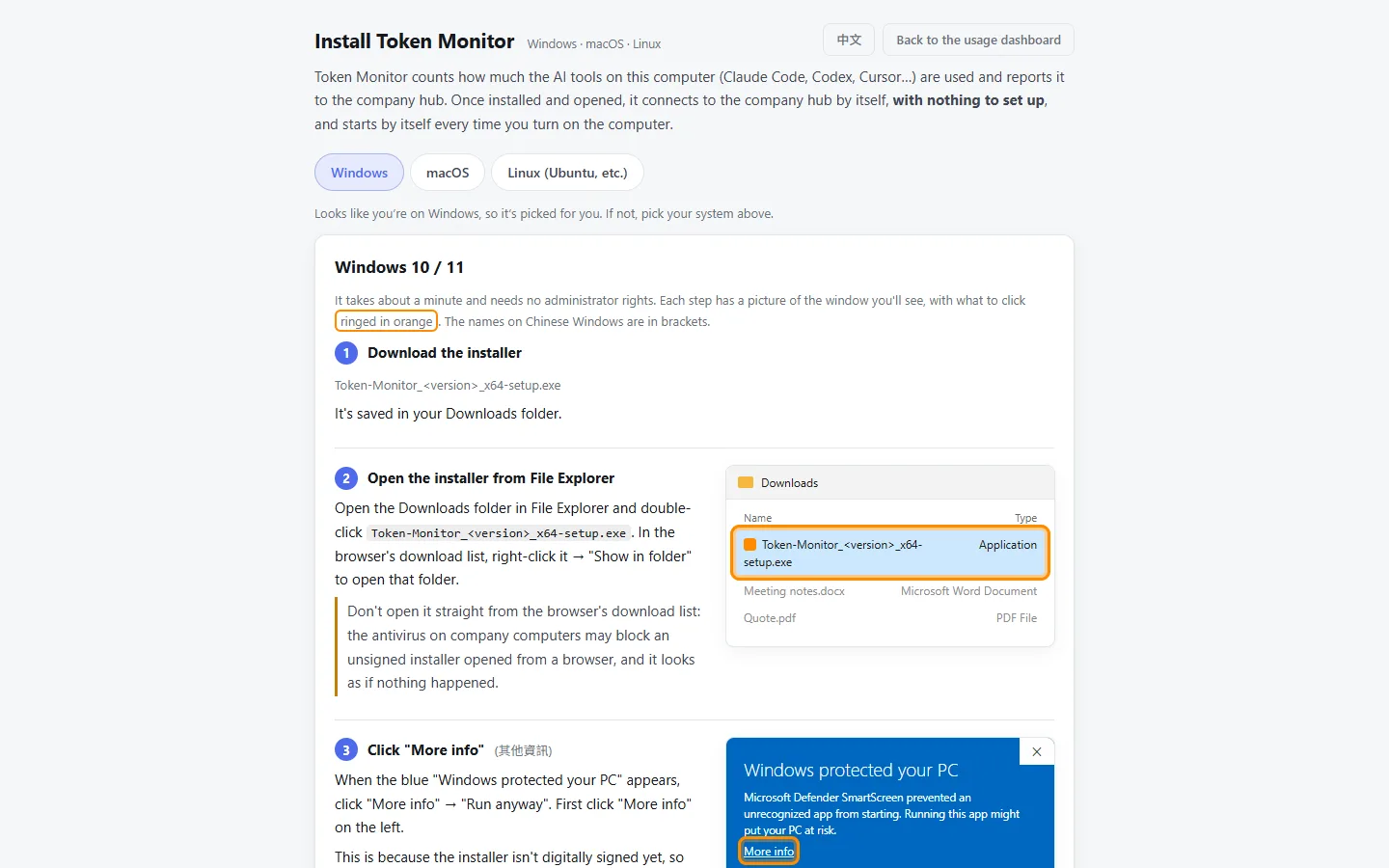Select the Windows tab

coord(359,173)
